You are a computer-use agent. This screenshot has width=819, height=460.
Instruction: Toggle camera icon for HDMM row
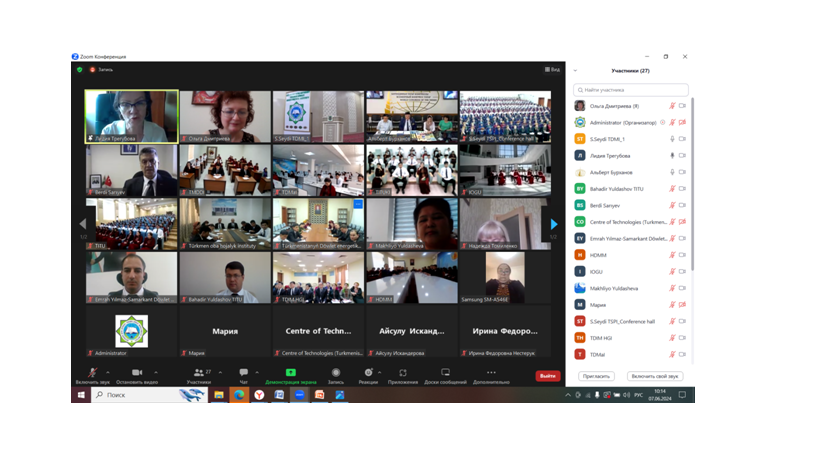(682, 255)
